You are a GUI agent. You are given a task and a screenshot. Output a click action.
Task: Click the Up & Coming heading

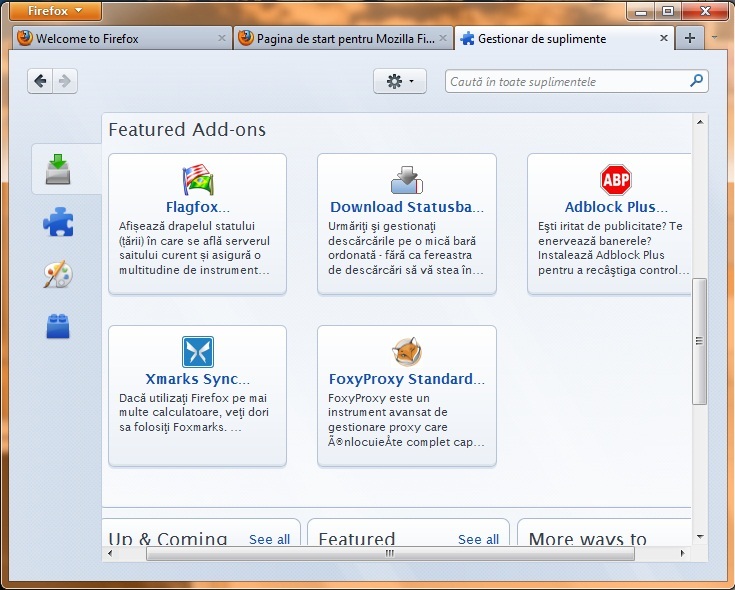pyautogui.click(x=168, y=539)
